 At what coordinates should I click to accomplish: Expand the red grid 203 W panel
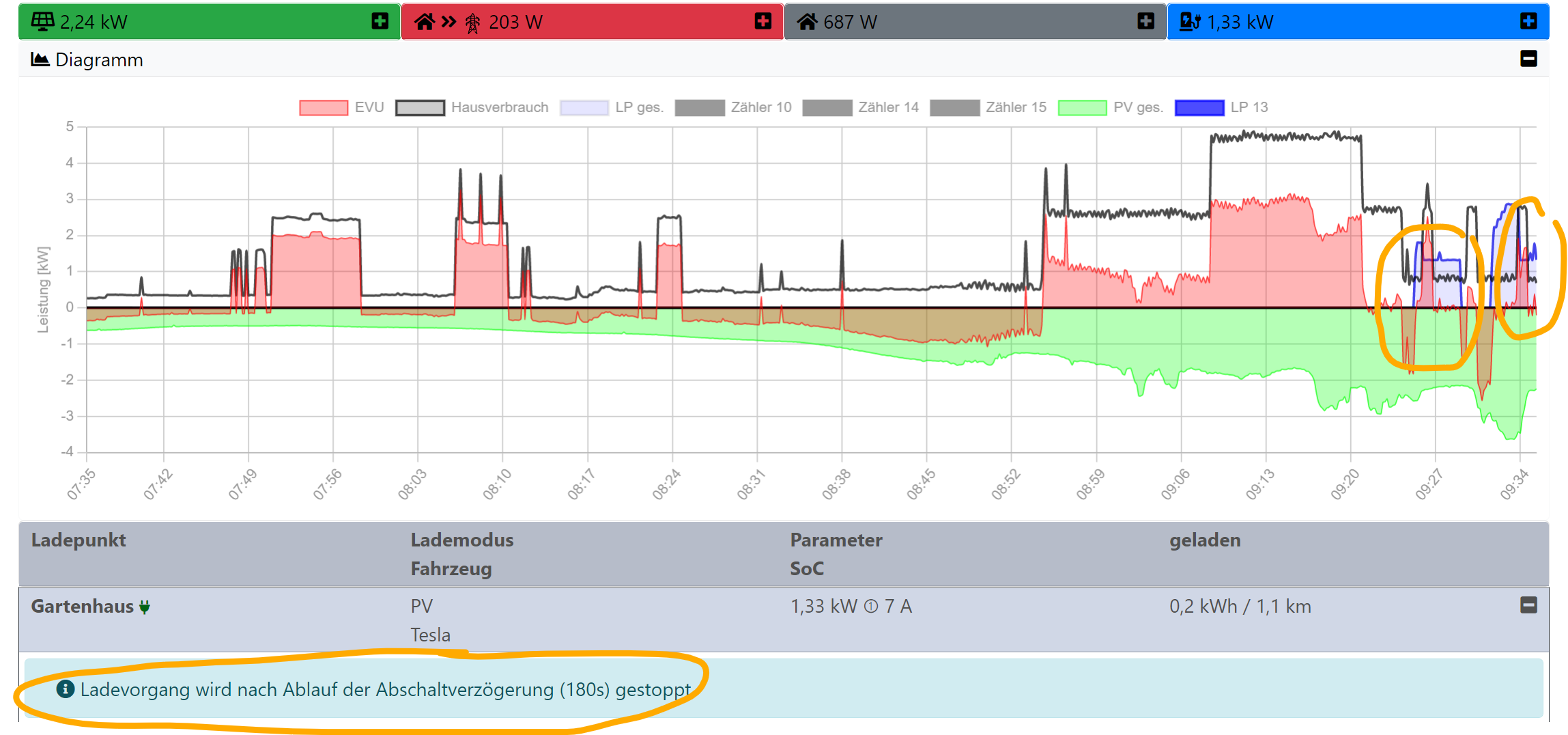pyautogui.click(x=763, y=22)
